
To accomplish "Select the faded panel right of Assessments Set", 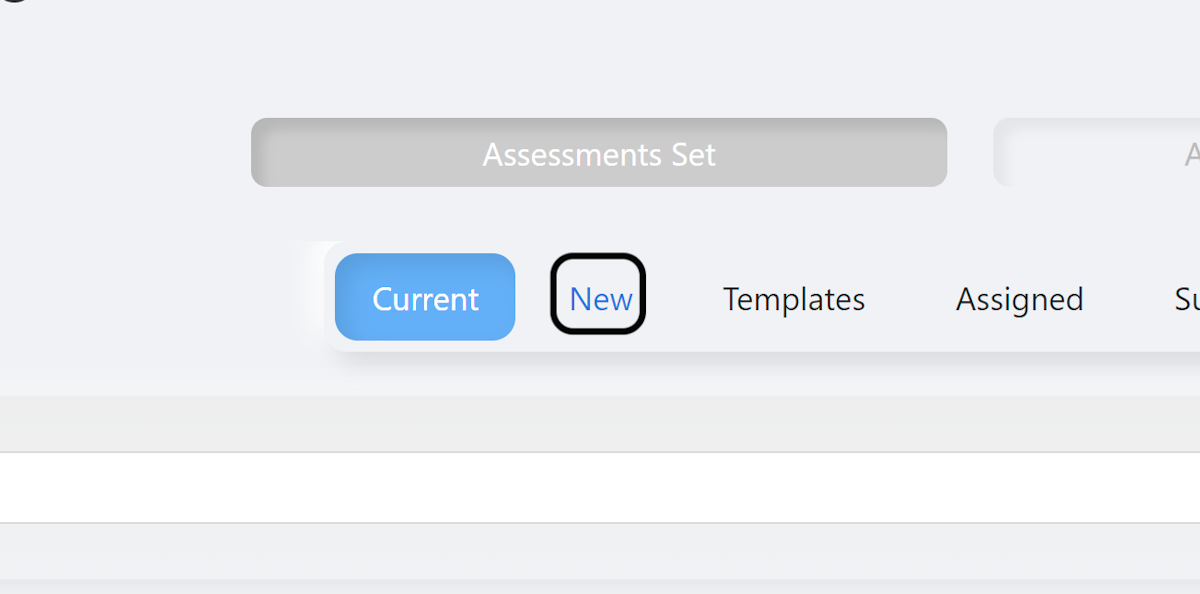I will (1097, 152).
